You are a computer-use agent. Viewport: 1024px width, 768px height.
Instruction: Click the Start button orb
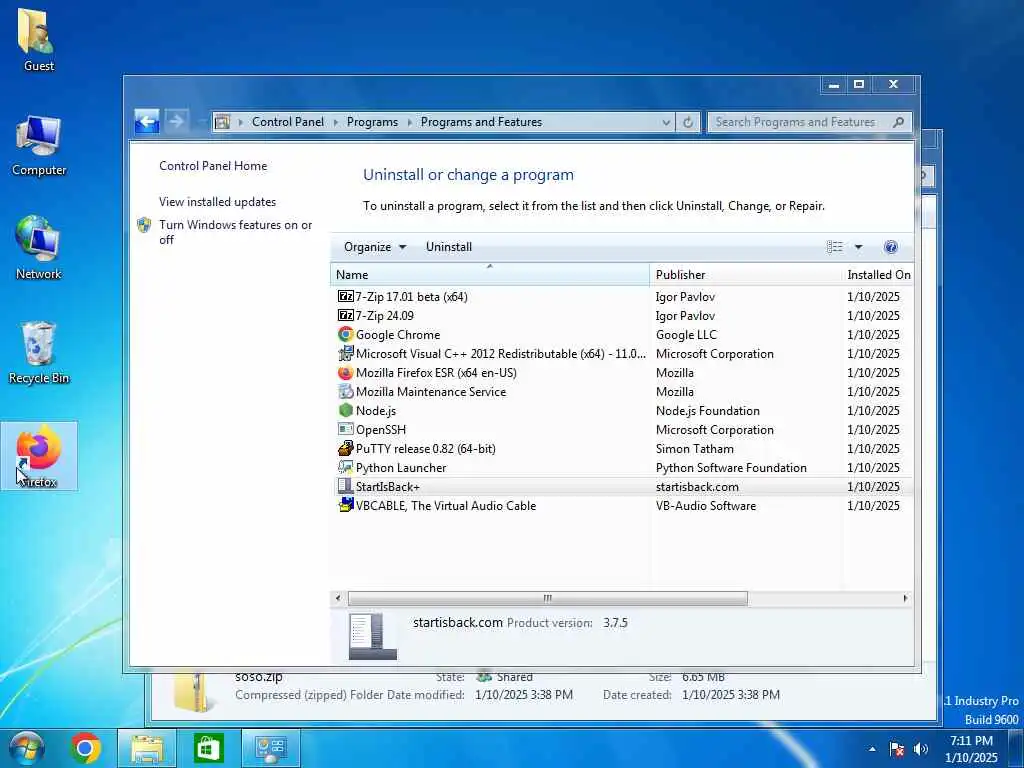pos(27,748)
